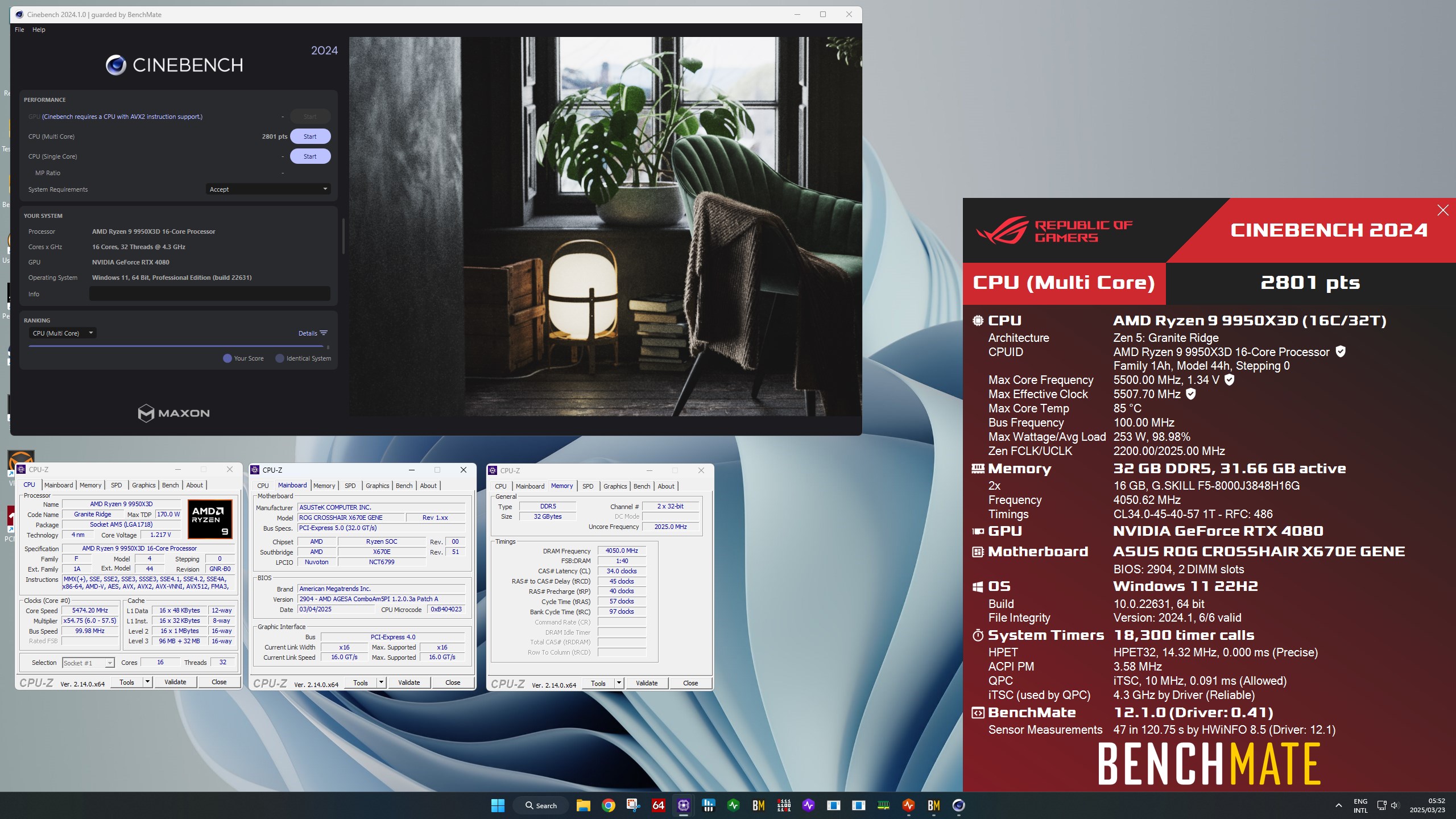Screen dimensions: 1456x819
Task: Click the verified shield beside CPUID value
Action: point(1341,351)
